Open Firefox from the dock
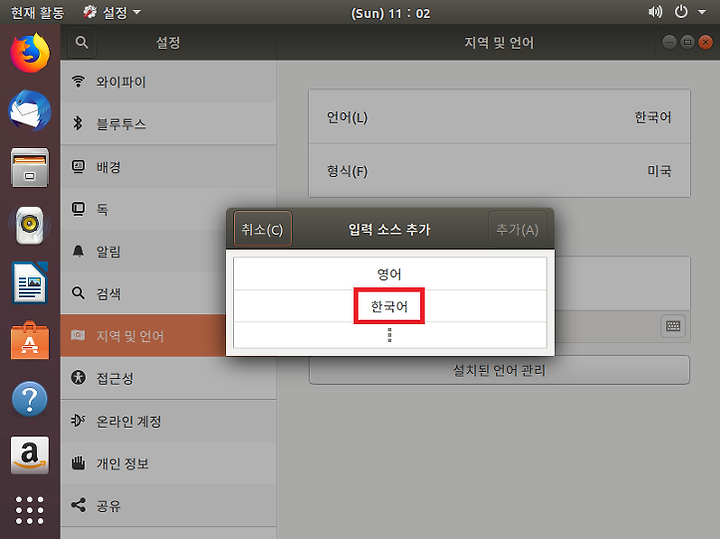 [30, 53]
